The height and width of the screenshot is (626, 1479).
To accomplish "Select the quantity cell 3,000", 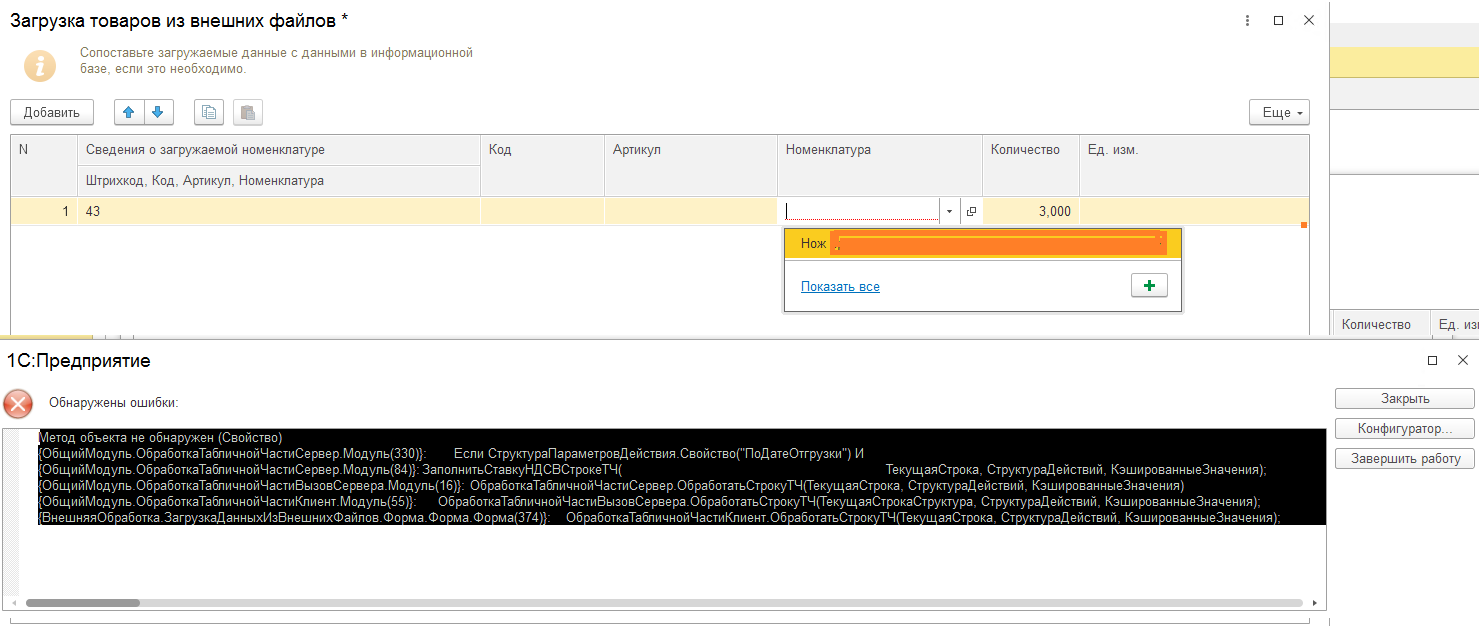I will pos(1031,211).
